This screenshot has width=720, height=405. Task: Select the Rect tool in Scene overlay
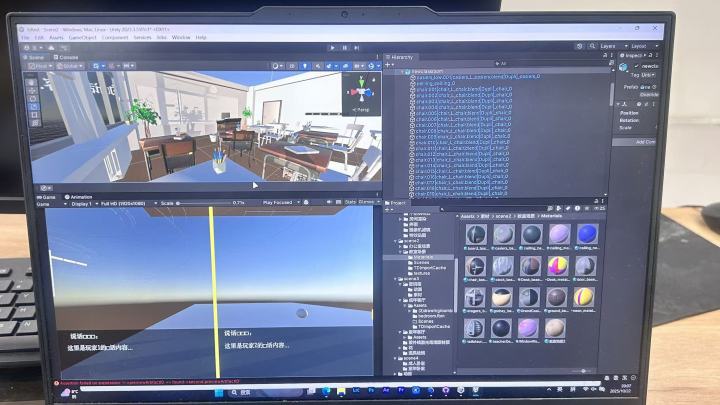34,114
